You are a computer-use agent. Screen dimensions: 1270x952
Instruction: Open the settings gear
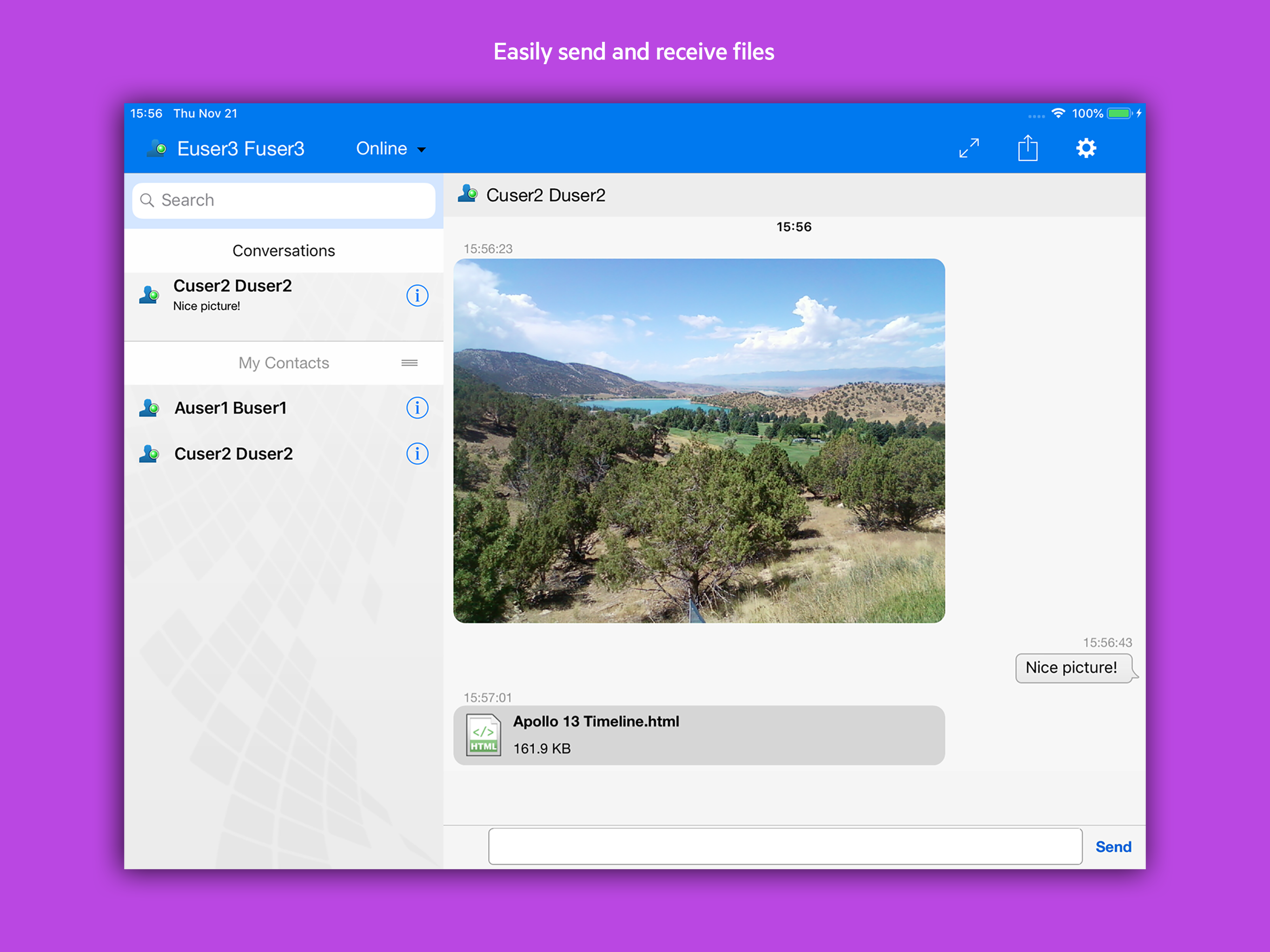click(x=1086, y=148)
